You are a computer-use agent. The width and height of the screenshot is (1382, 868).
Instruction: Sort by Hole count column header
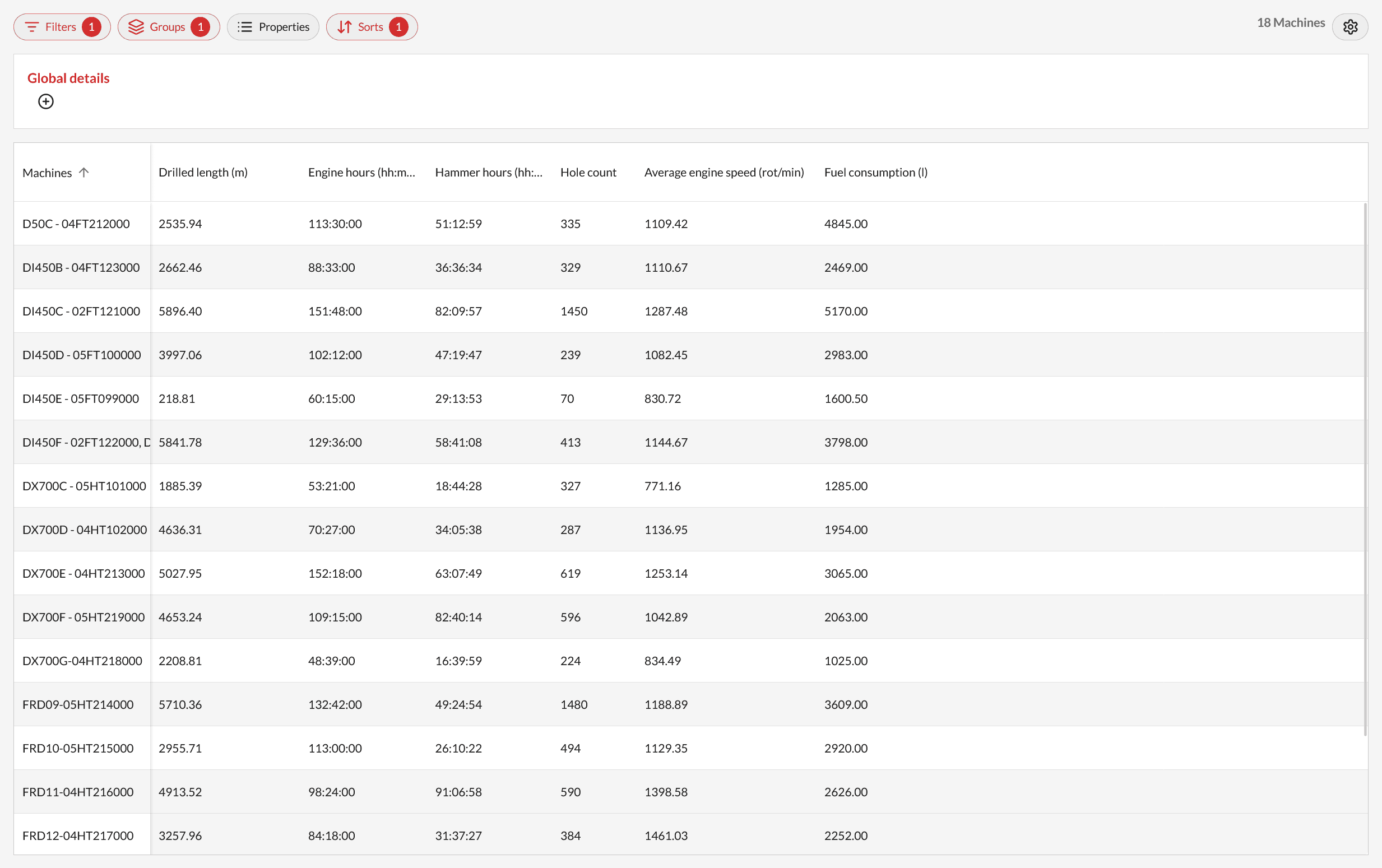588,172
